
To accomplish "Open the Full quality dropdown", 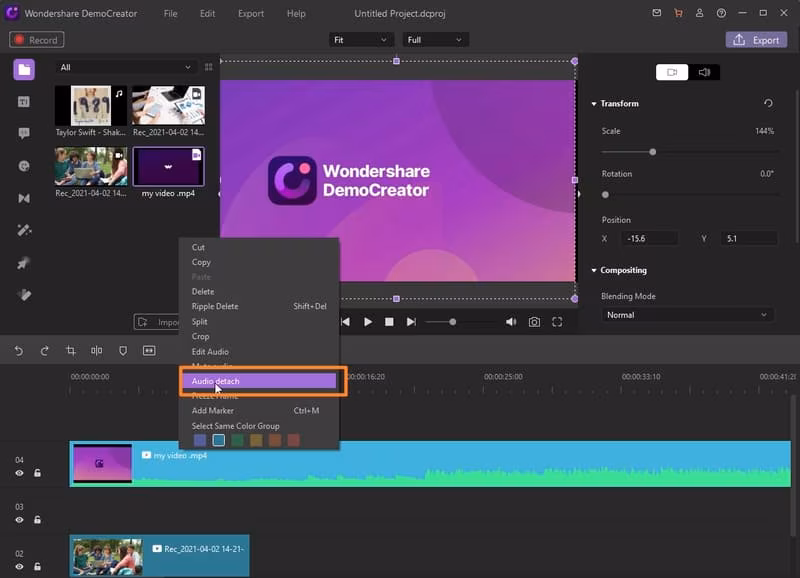I will pyautogui.click(x=435, y=40).
